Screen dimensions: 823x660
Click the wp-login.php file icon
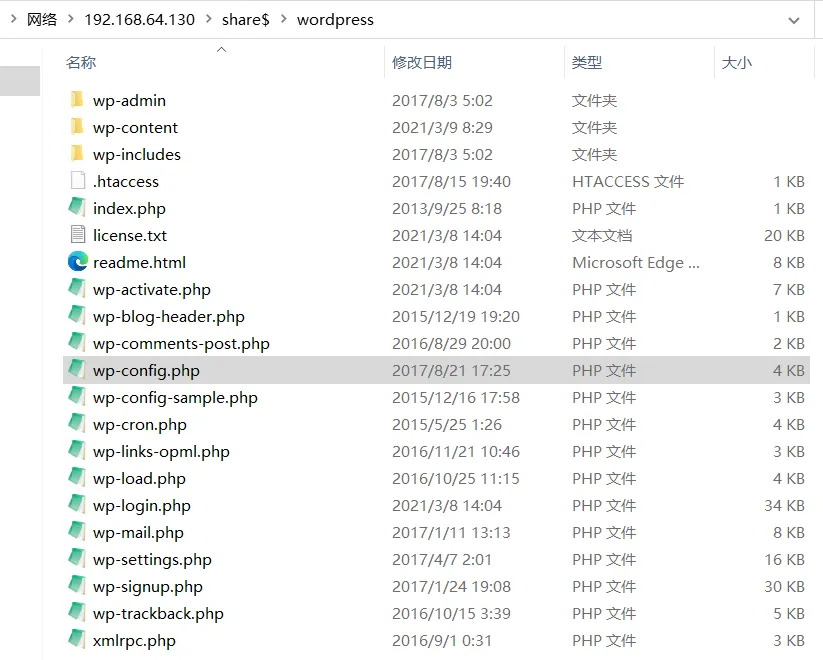click(x=77, y=505)
